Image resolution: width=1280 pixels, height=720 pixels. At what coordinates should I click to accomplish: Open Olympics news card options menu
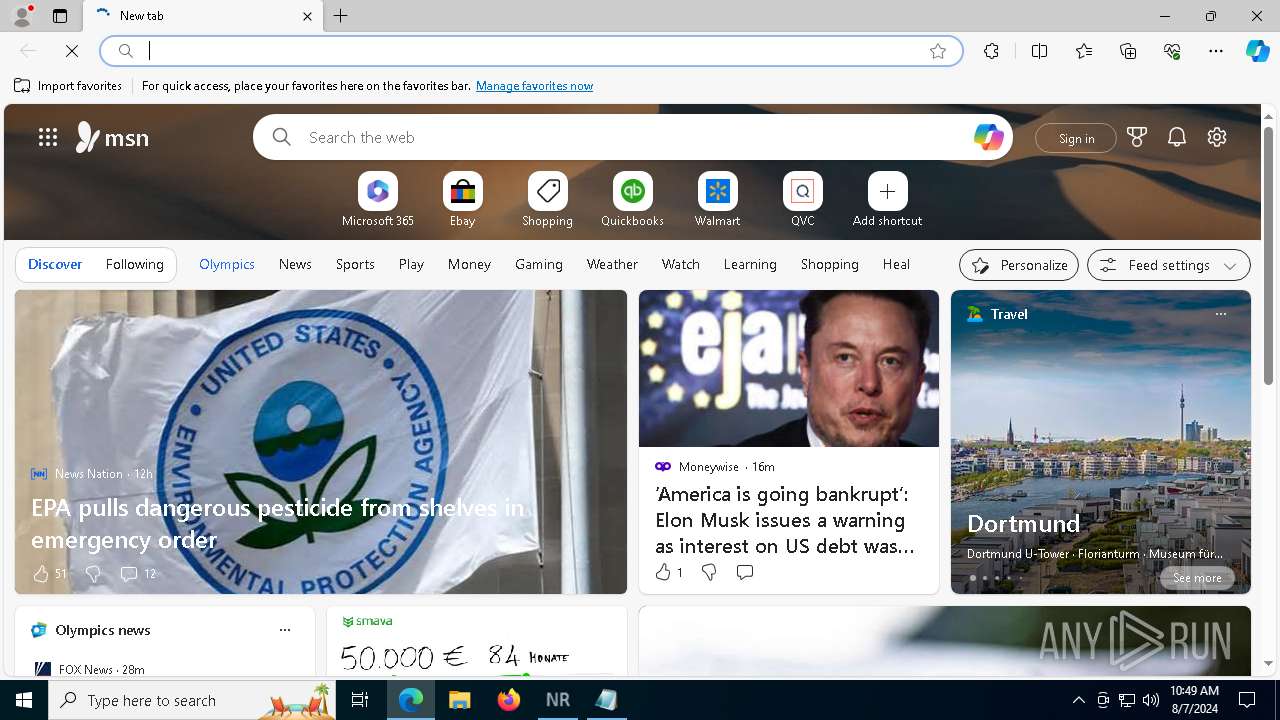285,630
